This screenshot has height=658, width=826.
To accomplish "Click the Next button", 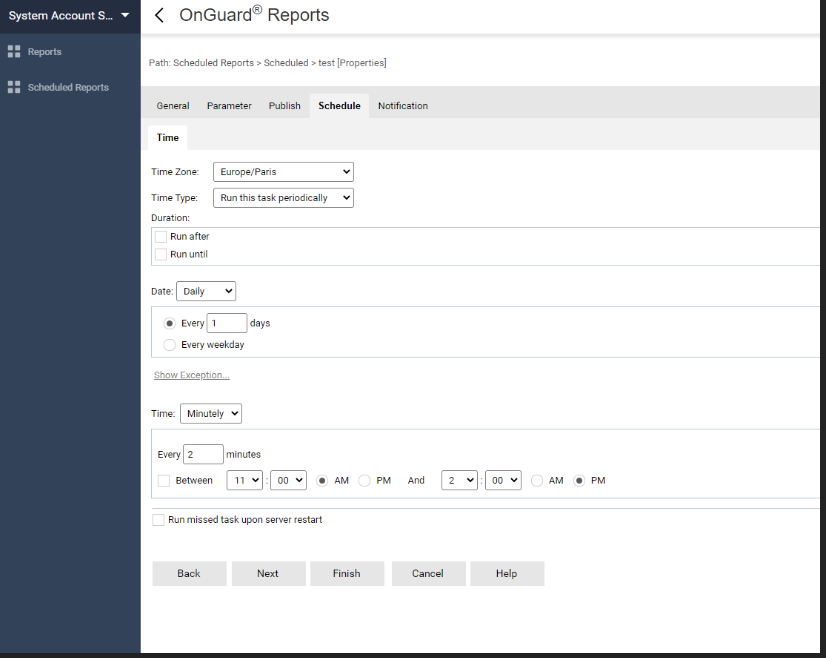I will click(269, 573).
